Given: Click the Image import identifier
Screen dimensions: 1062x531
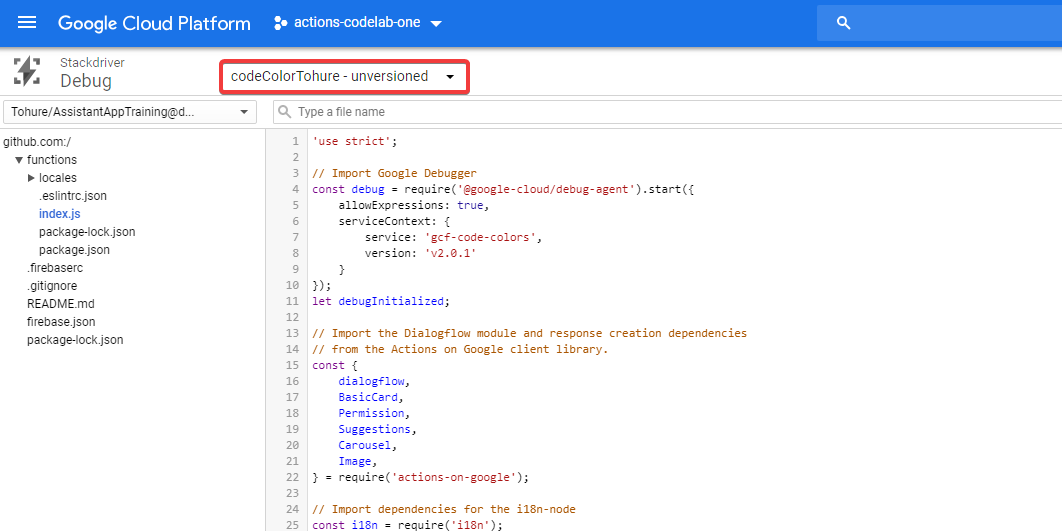Looking at the screenshot, I should point(355,461).
